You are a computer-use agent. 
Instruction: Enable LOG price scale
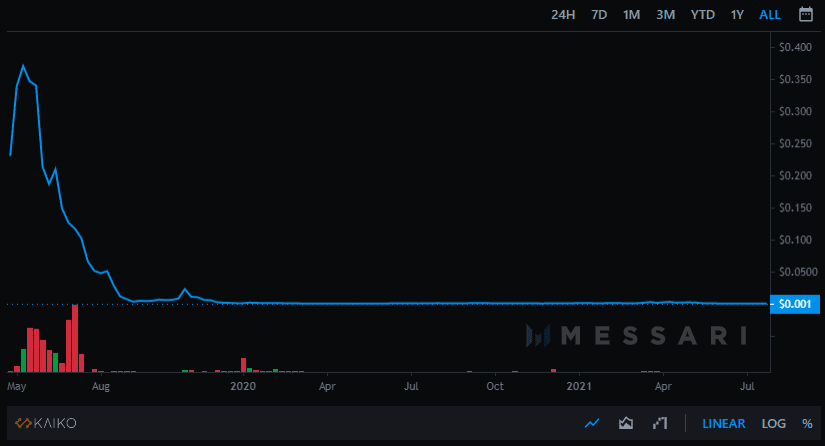(x=773, y=423)
